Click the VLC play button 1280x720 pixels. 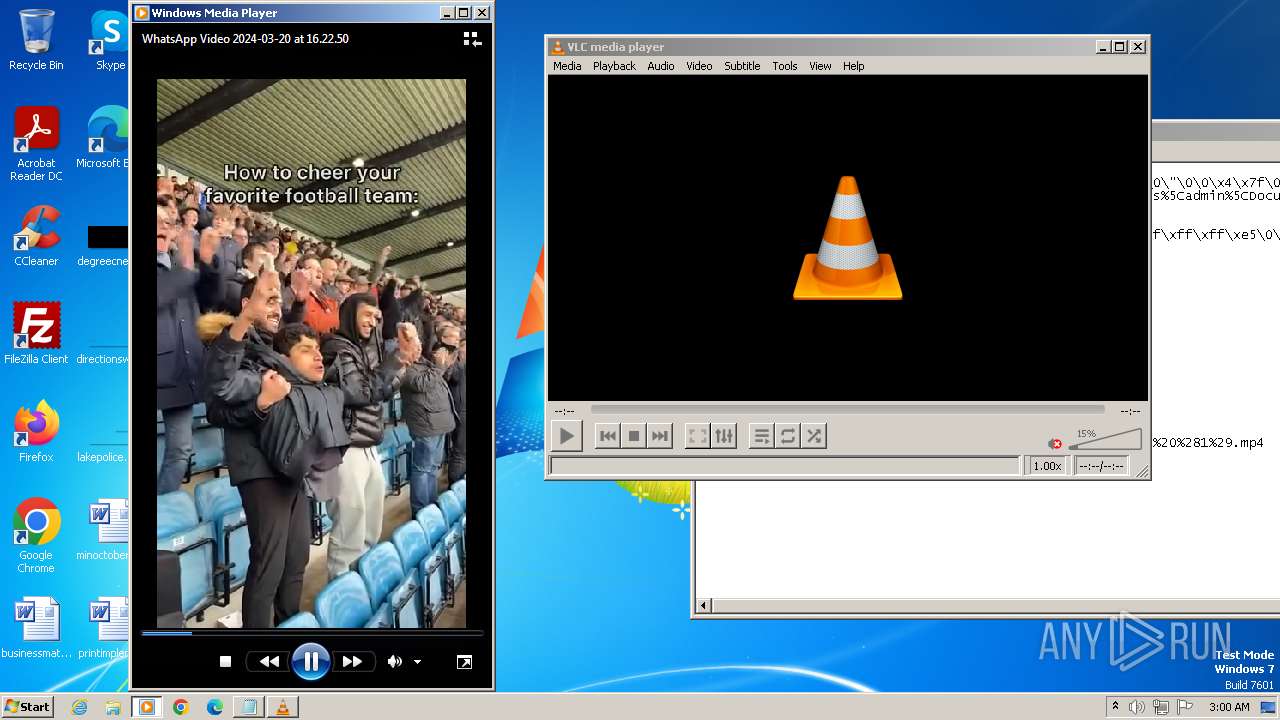[x=566, y=436]
